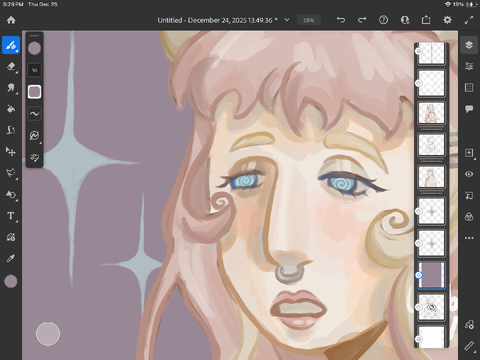Toggle layer visibility eye icon in taskbar
480x360 pixels.
(469, 174)
